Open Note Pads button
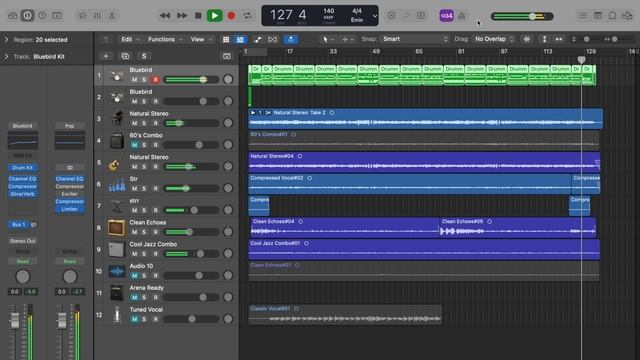This screenshot has width=640, height=360. pos(598,16)
